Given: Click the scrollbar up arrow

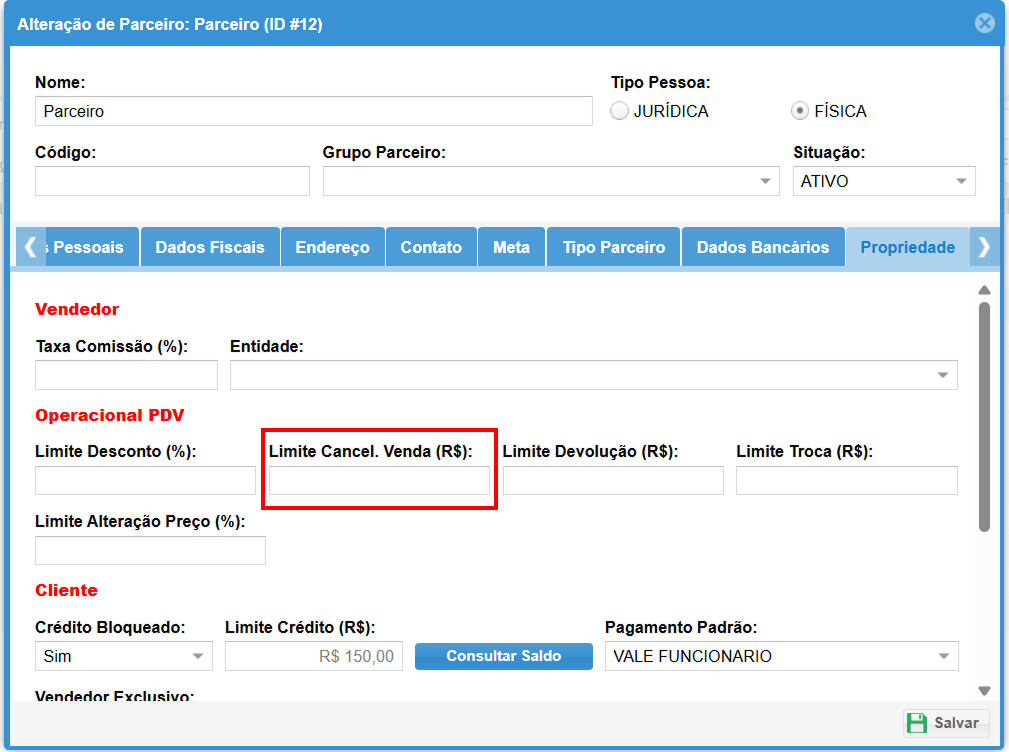Looking at the screenshot, I should 984,291.
